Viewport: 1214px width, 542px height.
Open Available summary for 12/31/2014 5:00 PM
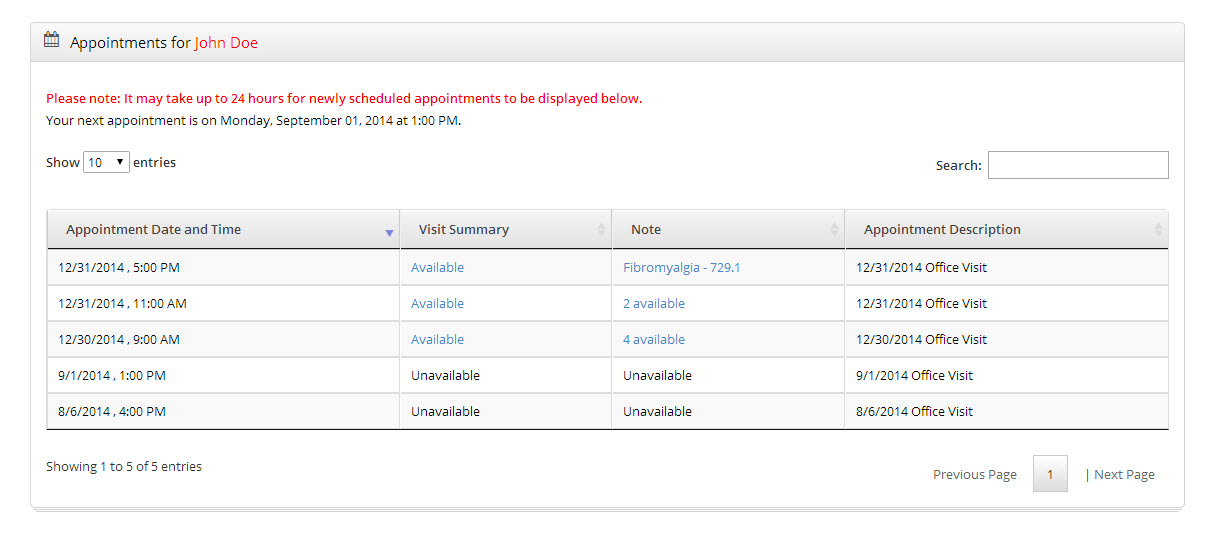coord(437,268)
